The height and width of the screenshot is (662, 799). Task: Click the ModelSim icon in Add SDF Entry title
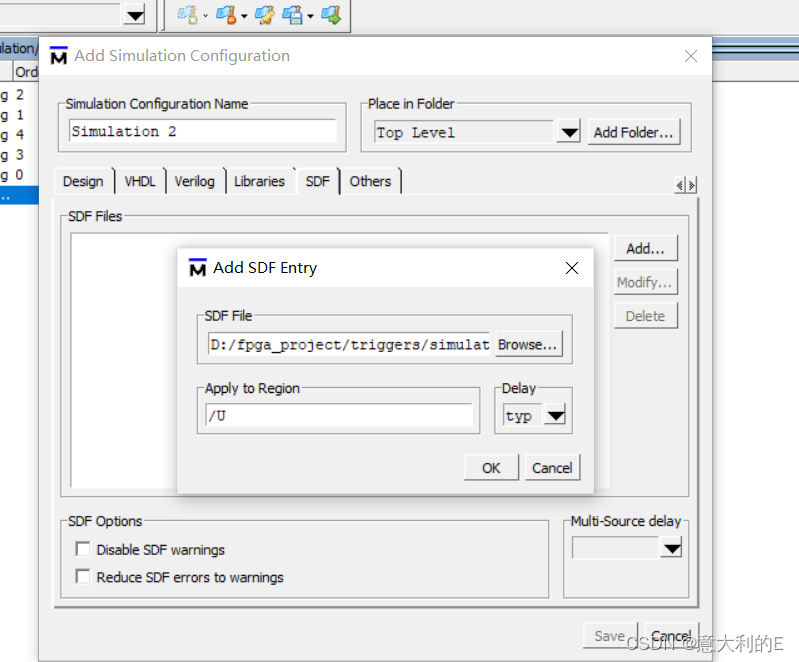(x=197, y=268)
